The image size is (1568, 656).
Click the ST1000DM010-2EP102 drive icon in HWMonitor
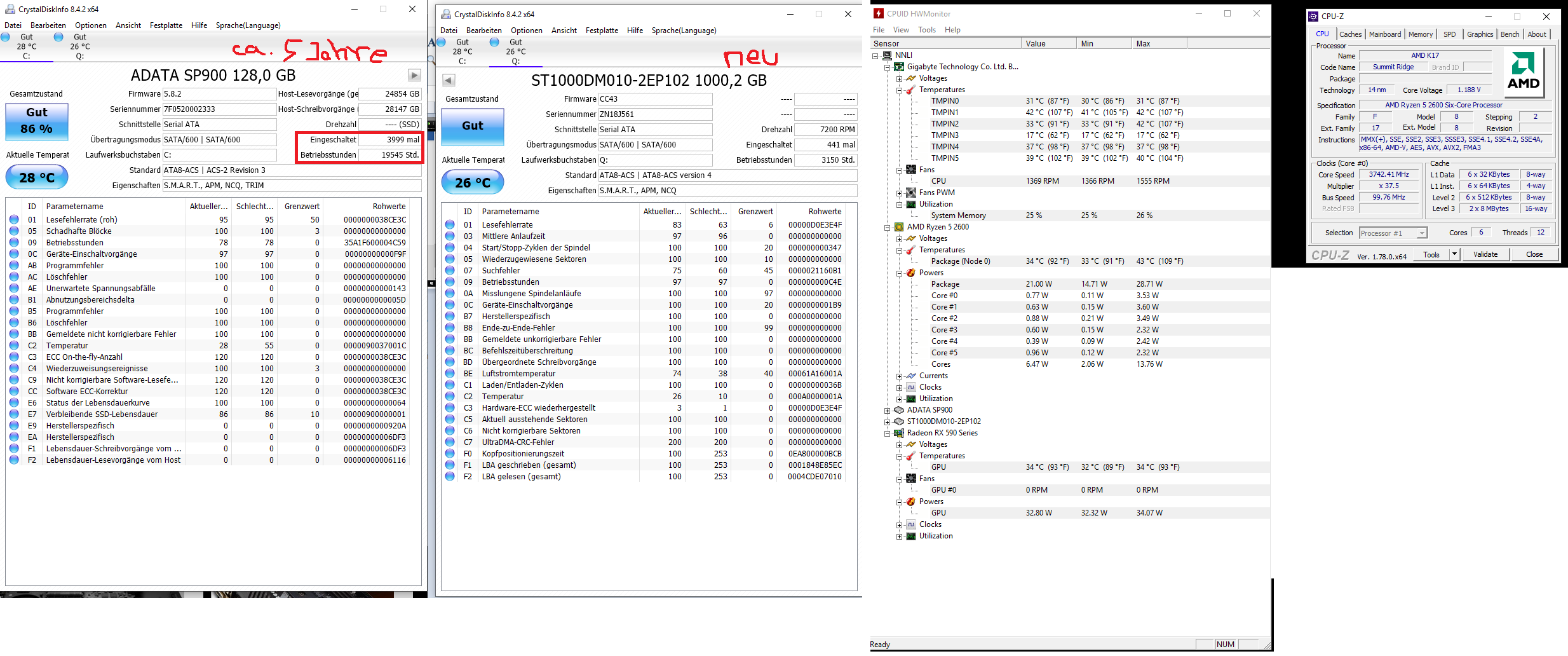[x=899, y=421]
